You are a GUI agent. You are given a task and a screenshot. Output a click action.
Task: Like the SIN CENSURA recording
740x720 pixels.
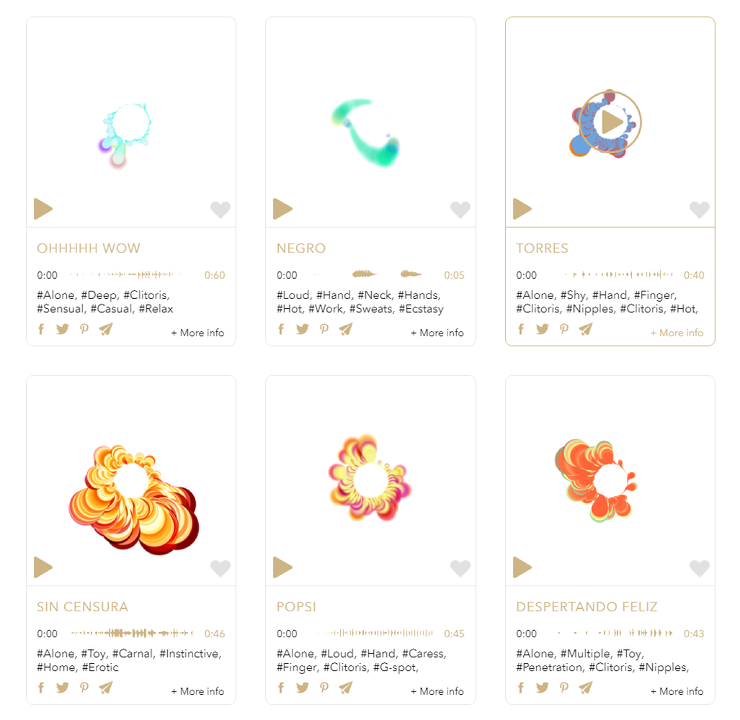220,568
